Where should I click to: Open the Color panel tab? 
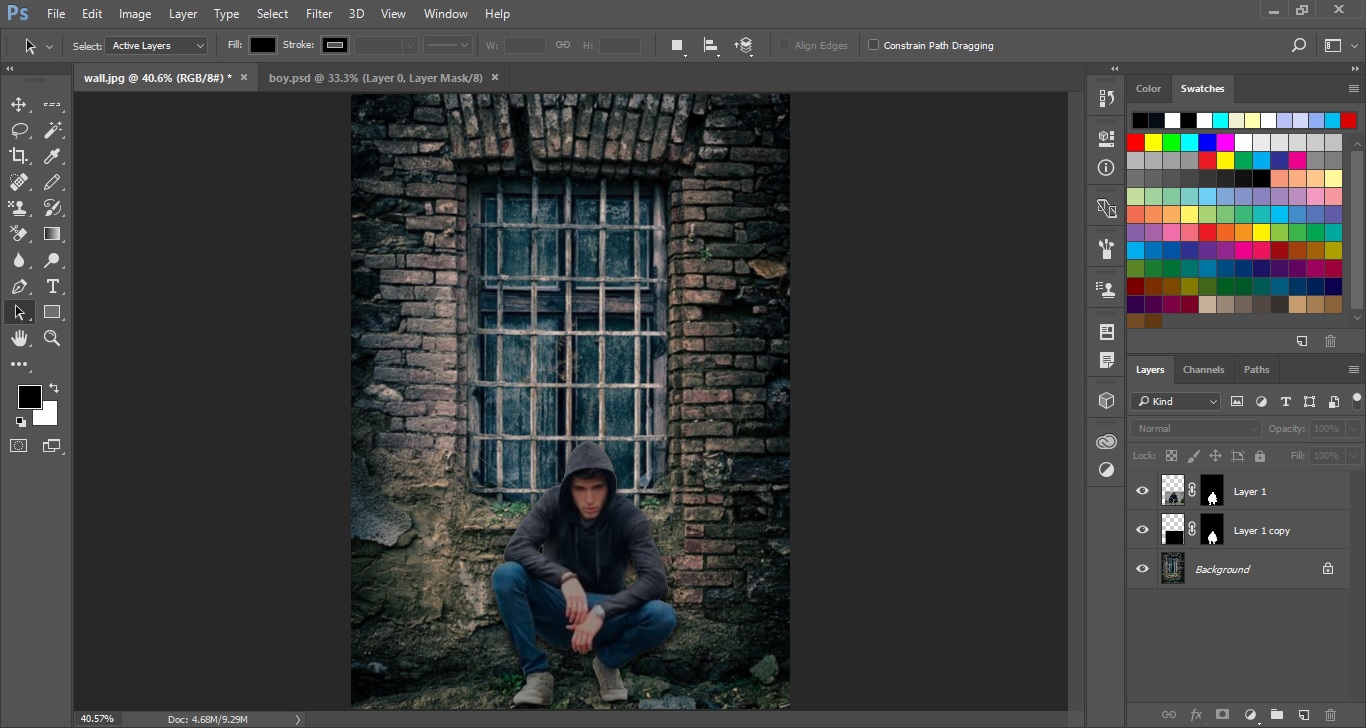tap(1148, 88)
